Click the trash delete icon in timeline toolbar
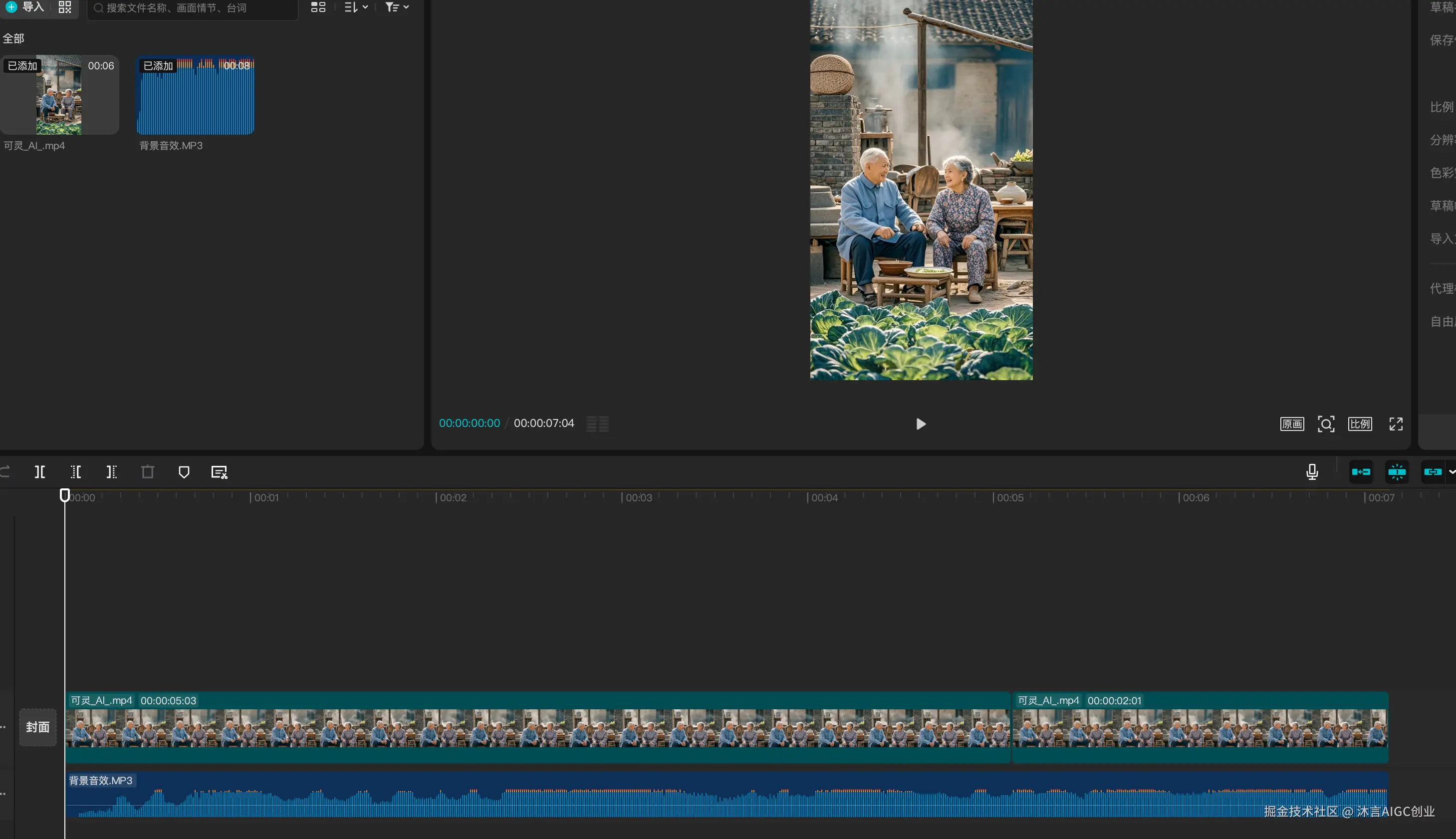This screenshot has height=839, width=1456. click(148, 472)
